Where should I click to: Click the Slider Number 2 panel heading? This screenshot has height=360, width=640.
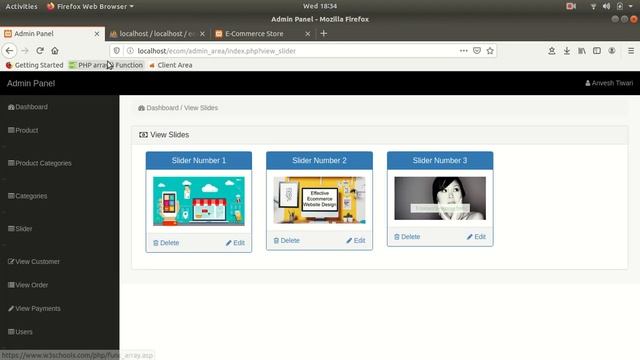pos(319,160)
